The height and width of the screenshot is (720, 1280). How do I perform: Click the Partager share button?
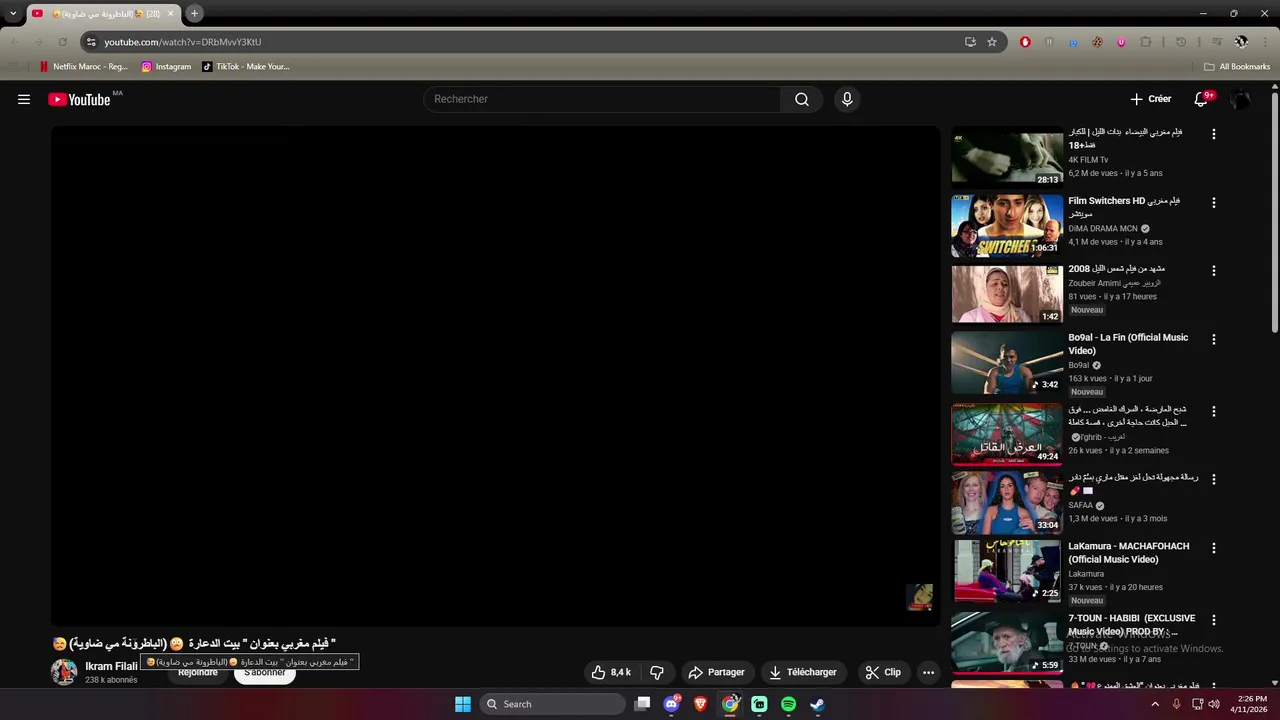716,672
